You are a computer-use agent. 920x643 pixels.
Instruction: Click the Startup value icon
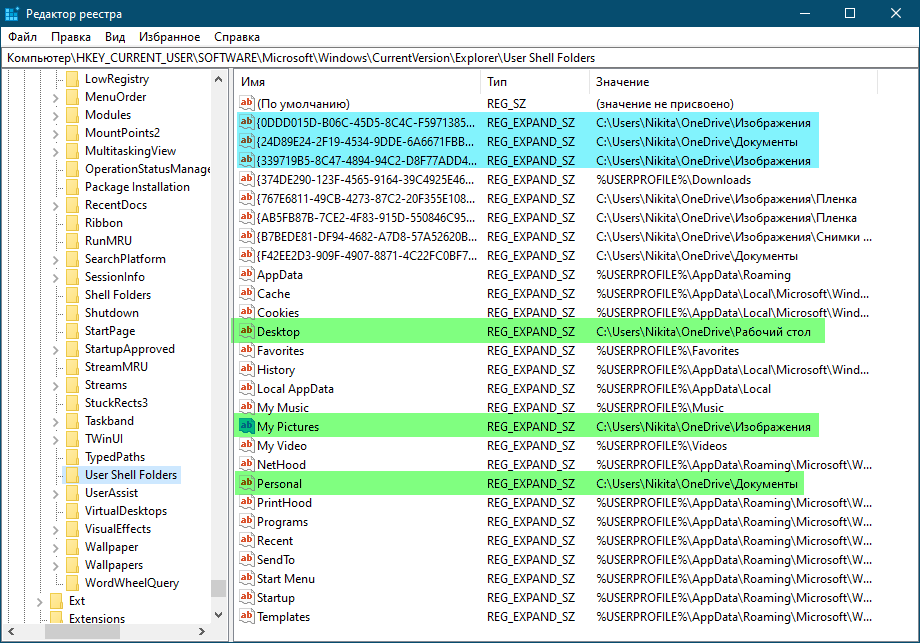[246, 597]
